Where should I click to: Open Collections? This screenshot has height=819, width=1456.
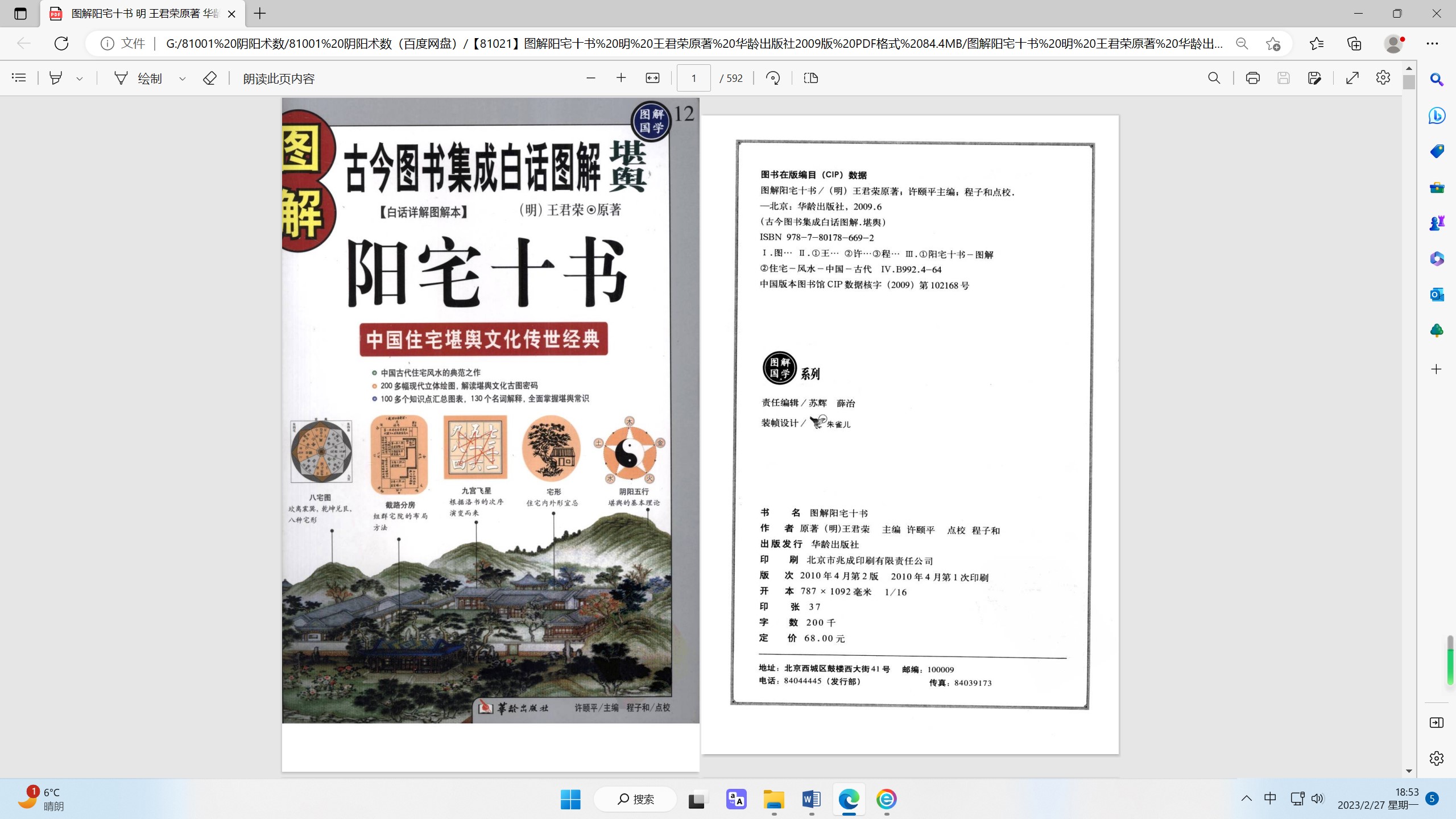1354,43
